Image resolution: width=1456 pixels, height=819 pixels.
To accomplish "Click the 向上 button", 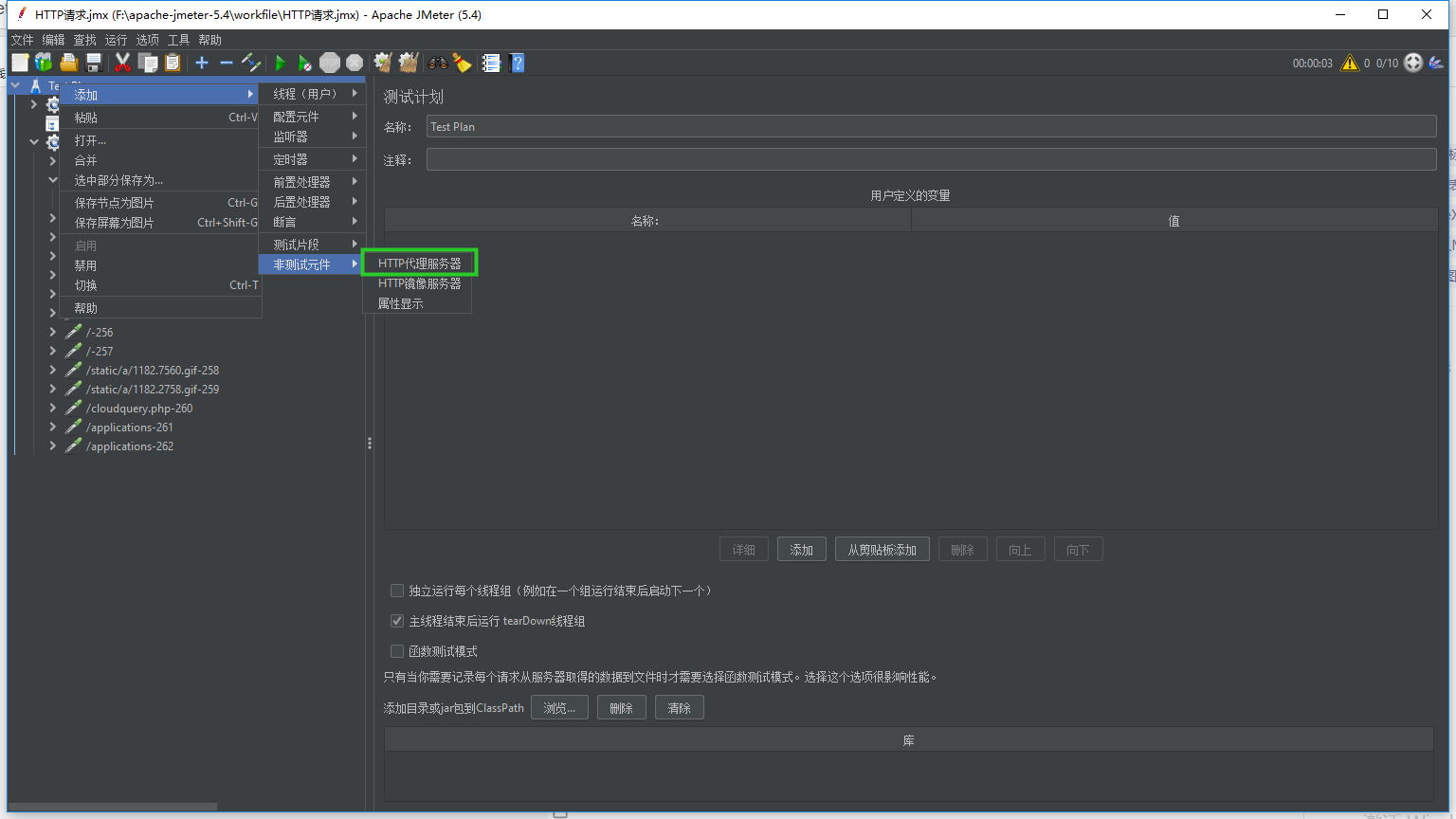I will [x=1020, y=550].
